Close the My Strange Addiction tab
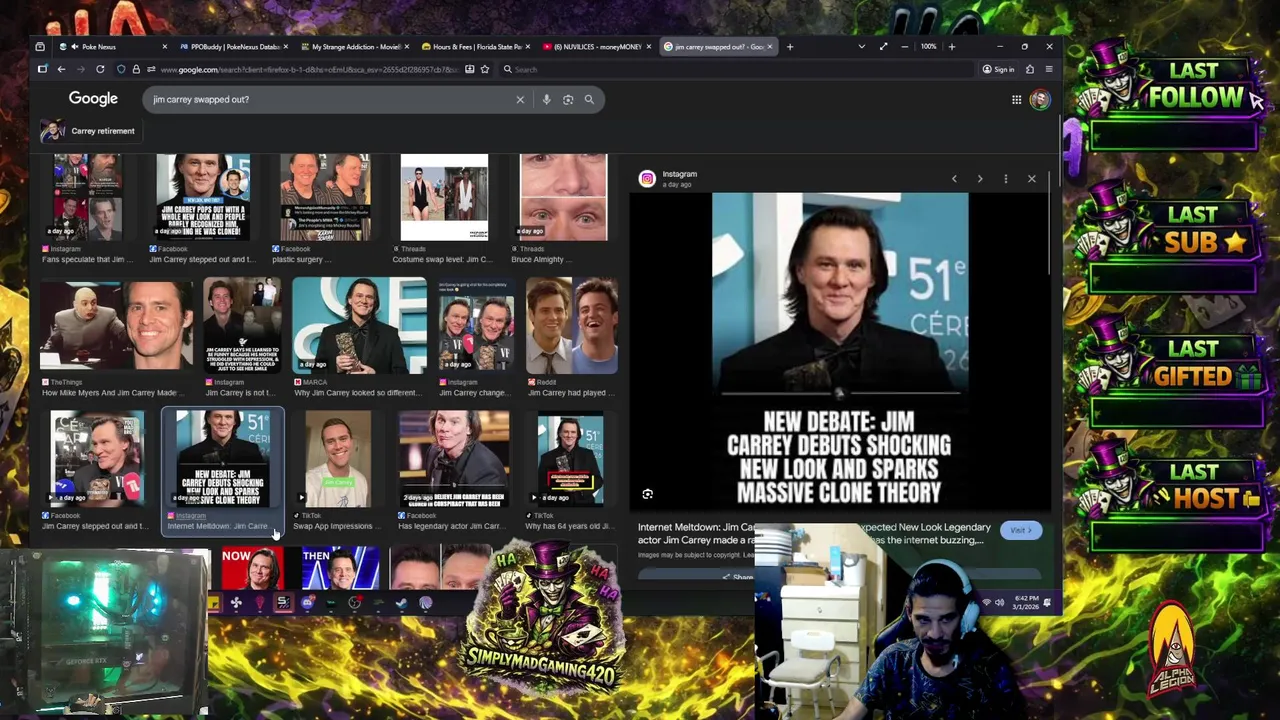This screenshot has height=720, width=1280. click(406, 47)
